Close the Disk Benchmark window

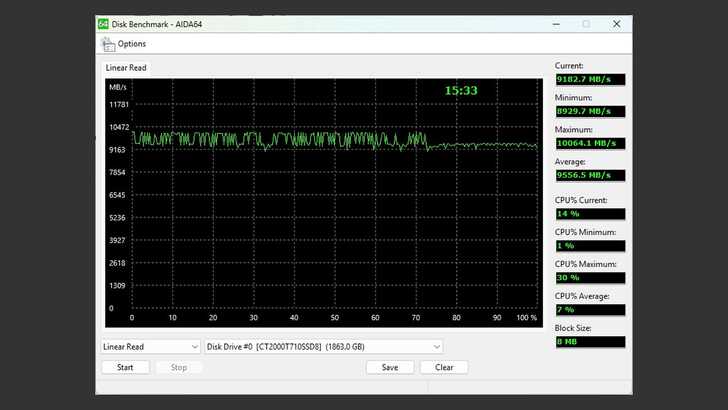(616, 24)
